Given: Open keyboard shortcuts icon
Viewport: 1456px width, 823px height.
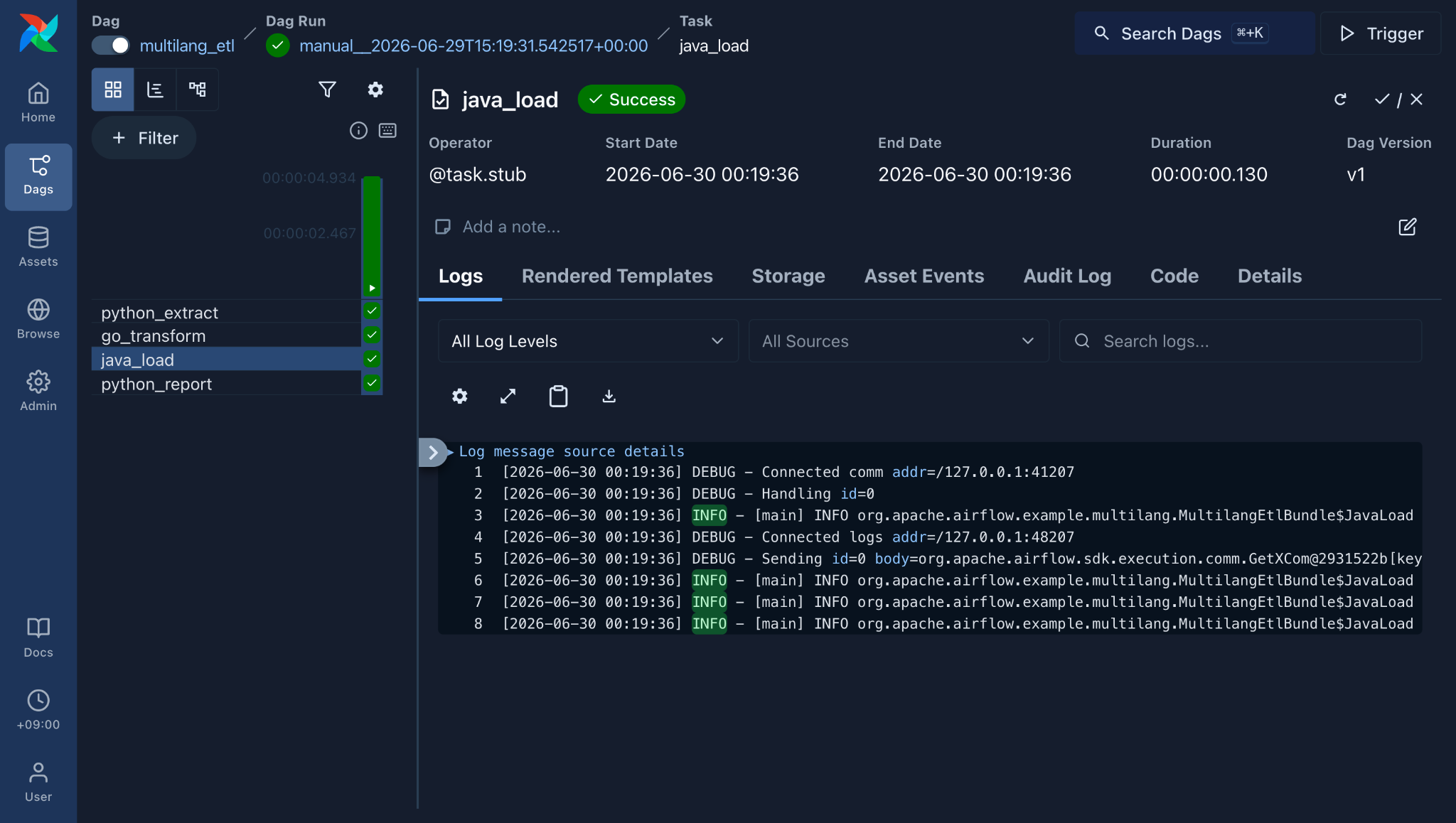Looking at the screenshot, I should [387, 130].
